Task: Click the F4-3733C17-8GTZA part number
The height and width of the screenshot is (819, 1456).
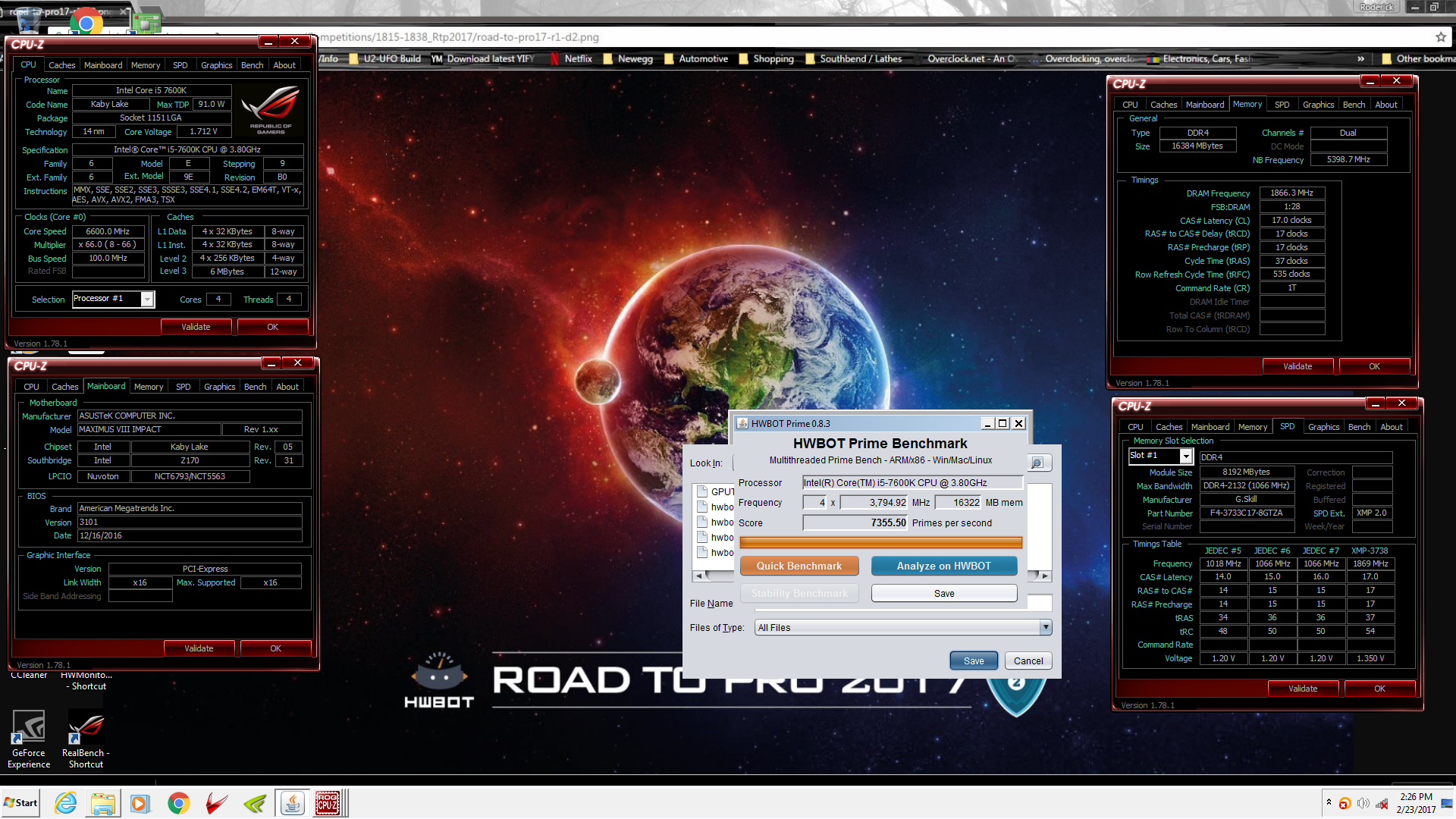Action: pos(1247,513)
